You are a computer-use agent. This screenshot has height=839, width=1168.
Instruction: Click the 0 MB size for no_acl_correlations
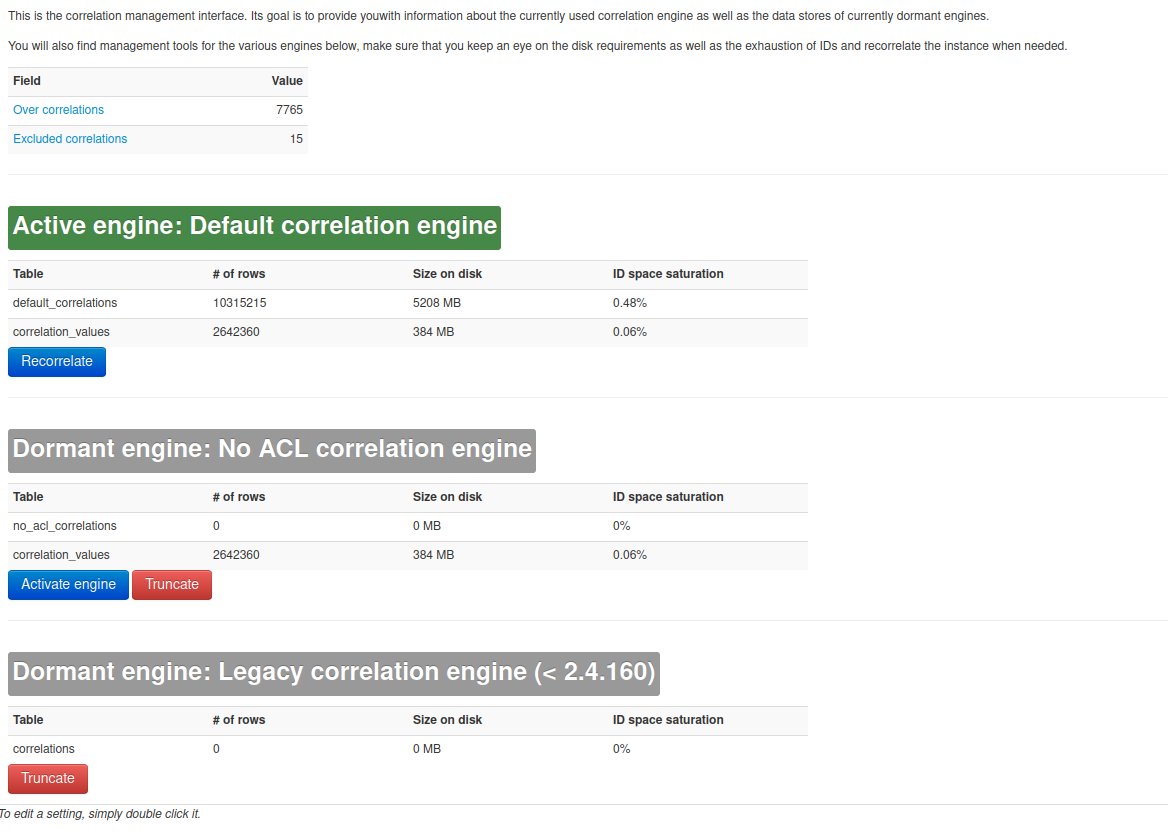(x=427, y=525)
